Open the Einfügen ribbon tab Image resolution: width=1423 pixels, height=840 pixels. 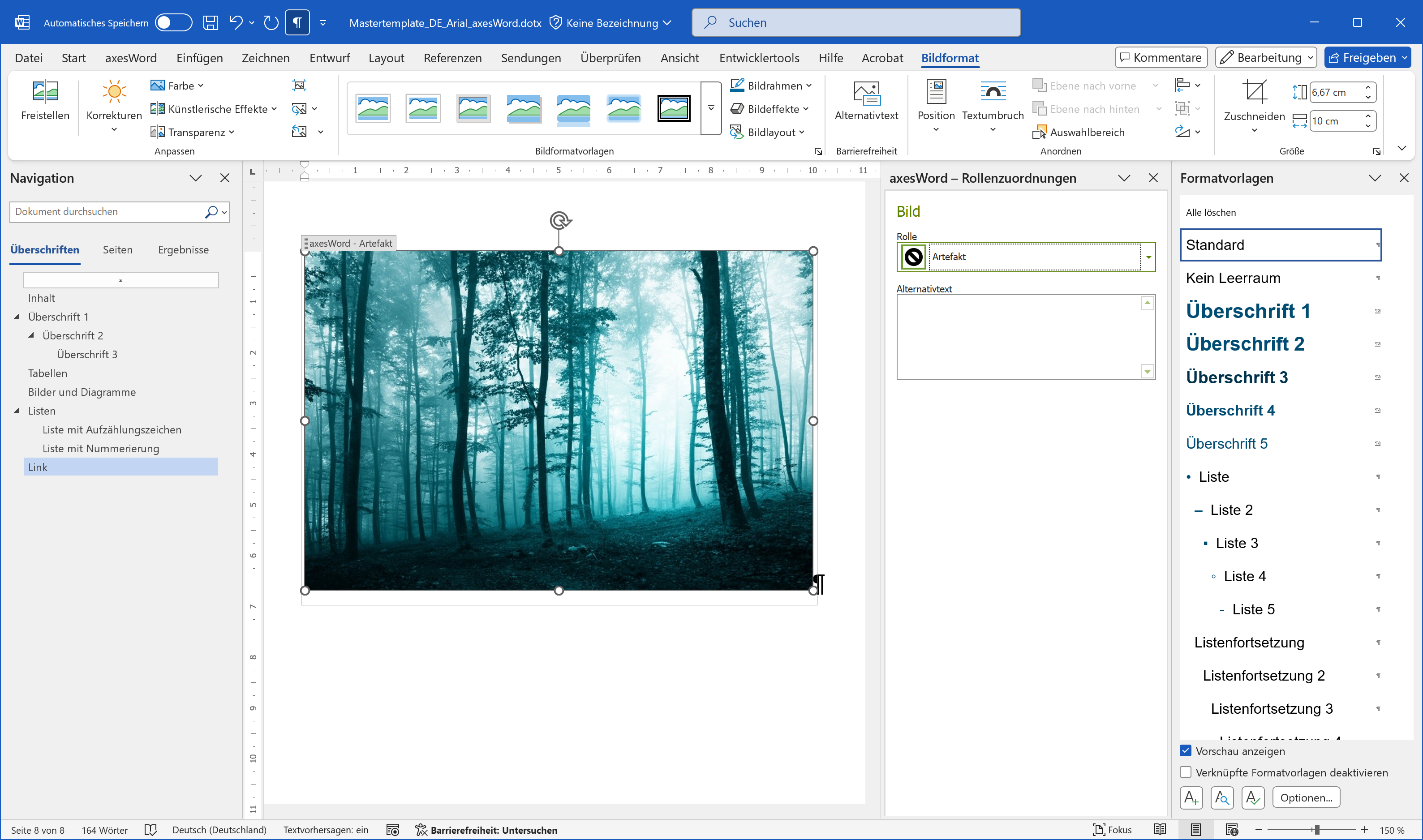199,58
